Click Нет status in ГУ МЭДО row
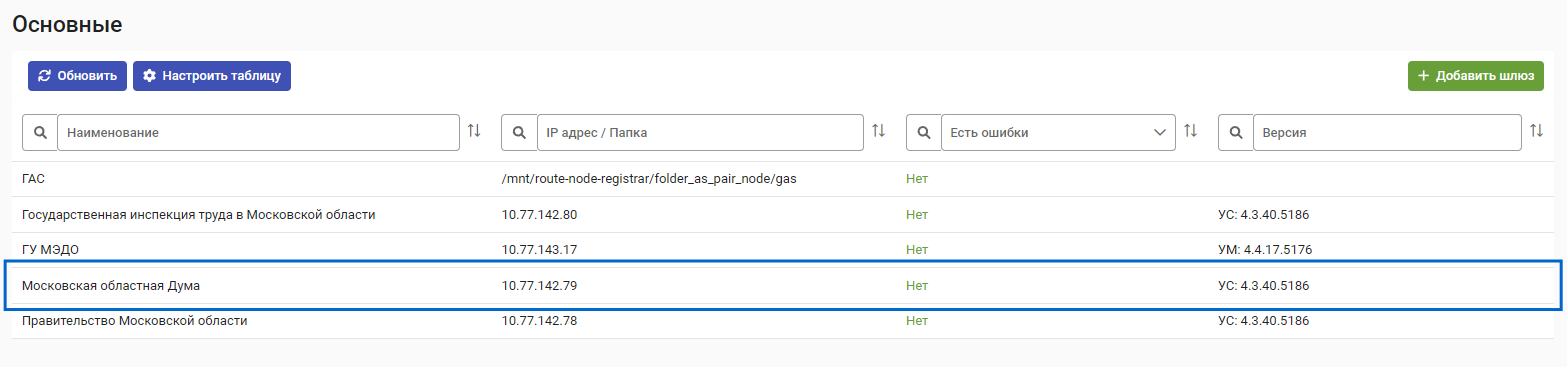Image resolution: width=1567 pixels, height=367 pixels. click(917, 250)
